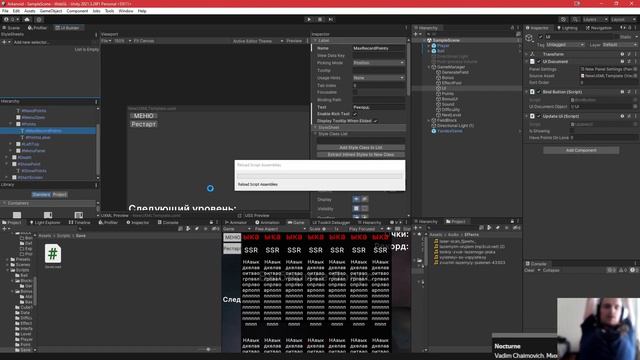Toggle the Enable Rich Text checkbox
Image resolution: width=640 pixels, height=360 pixels.
[355, 114]
